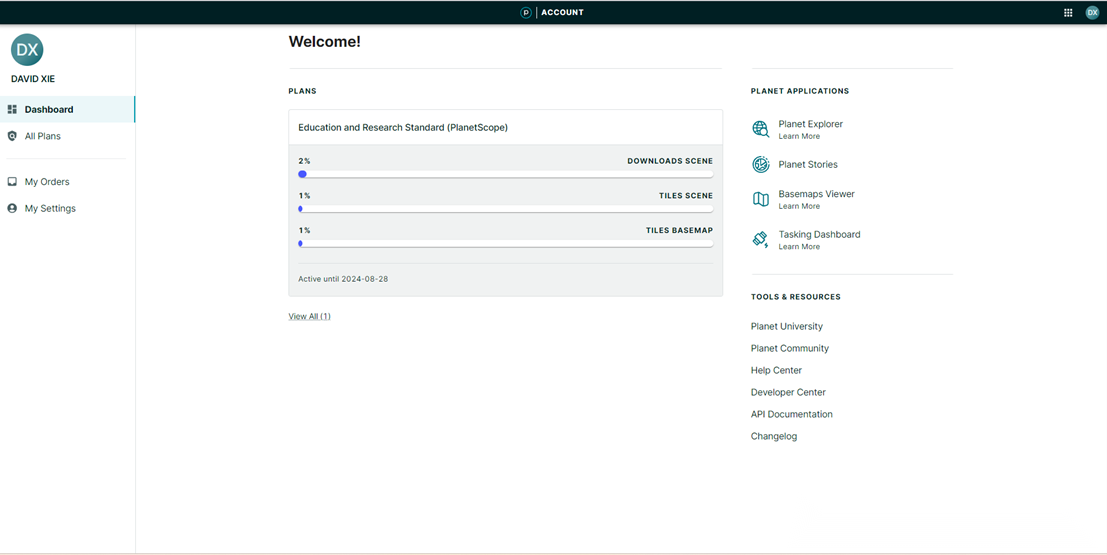Click the Planet Stories icon
Screen dimensions: 1107x555
[760, 165]
